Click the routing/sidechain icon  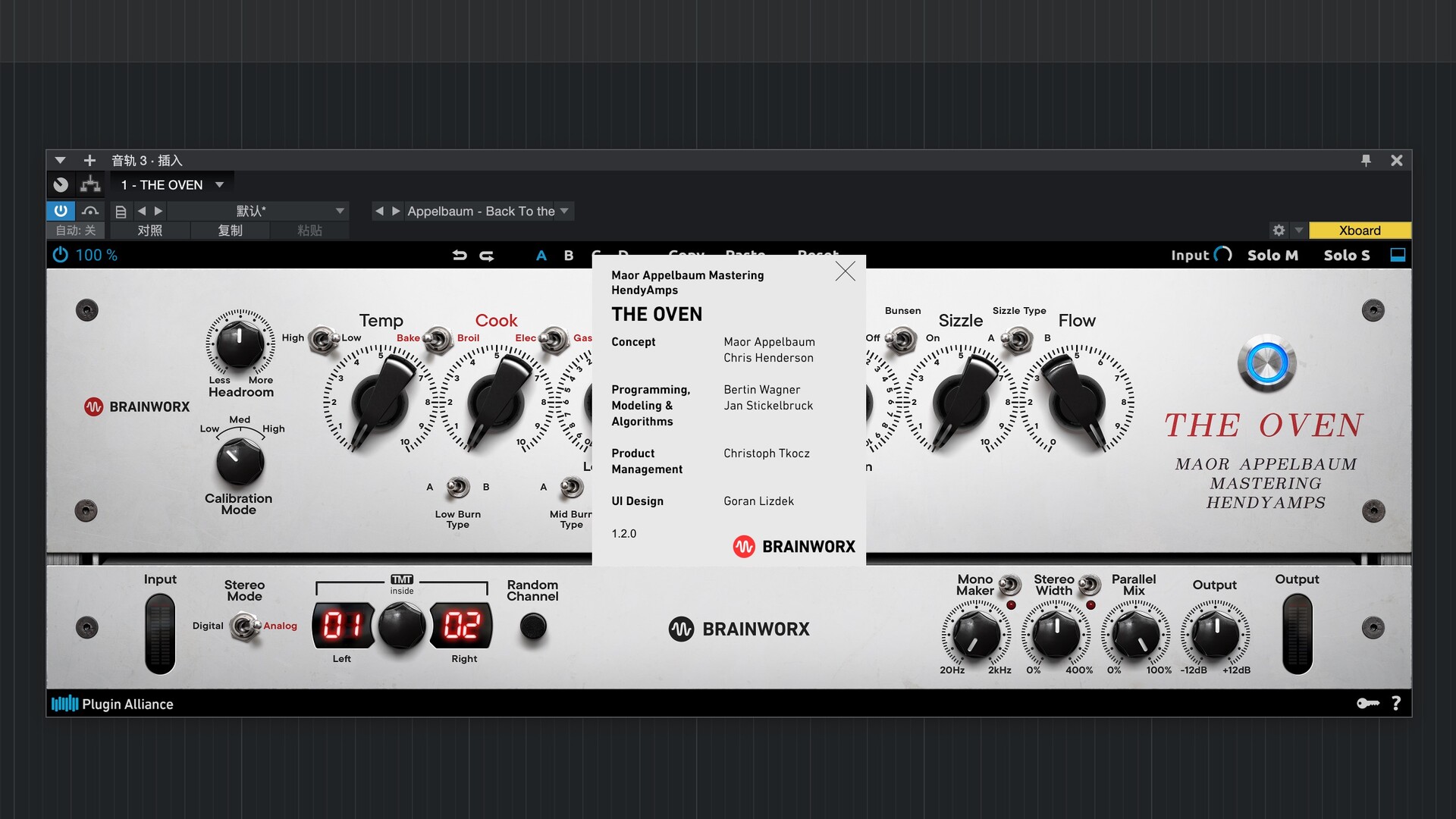tap(90, 184)
